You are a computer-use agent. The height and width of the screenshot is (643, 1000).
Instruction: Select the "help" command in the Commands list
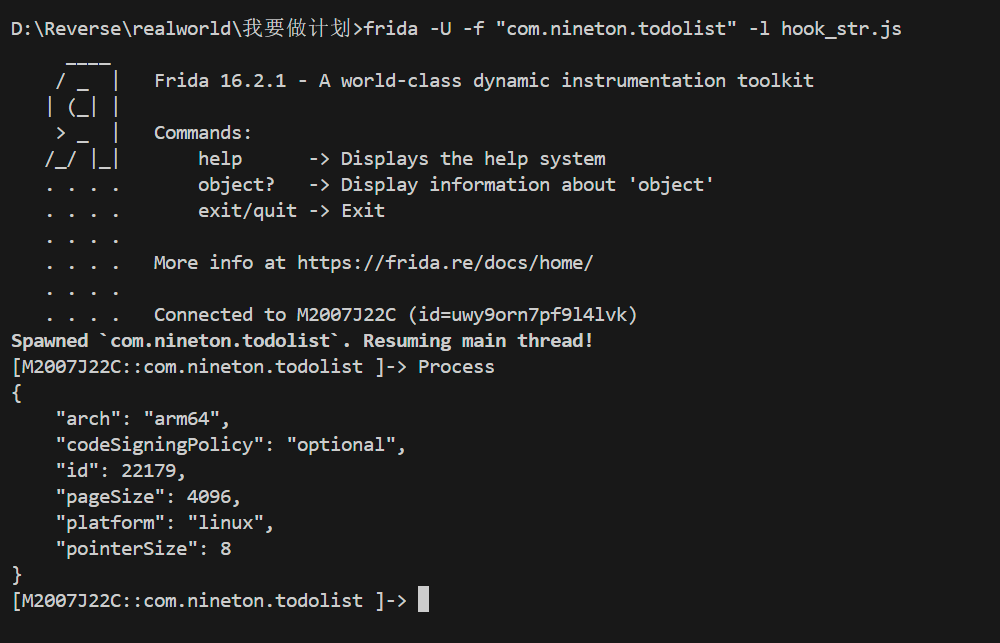tap(220, 159)
